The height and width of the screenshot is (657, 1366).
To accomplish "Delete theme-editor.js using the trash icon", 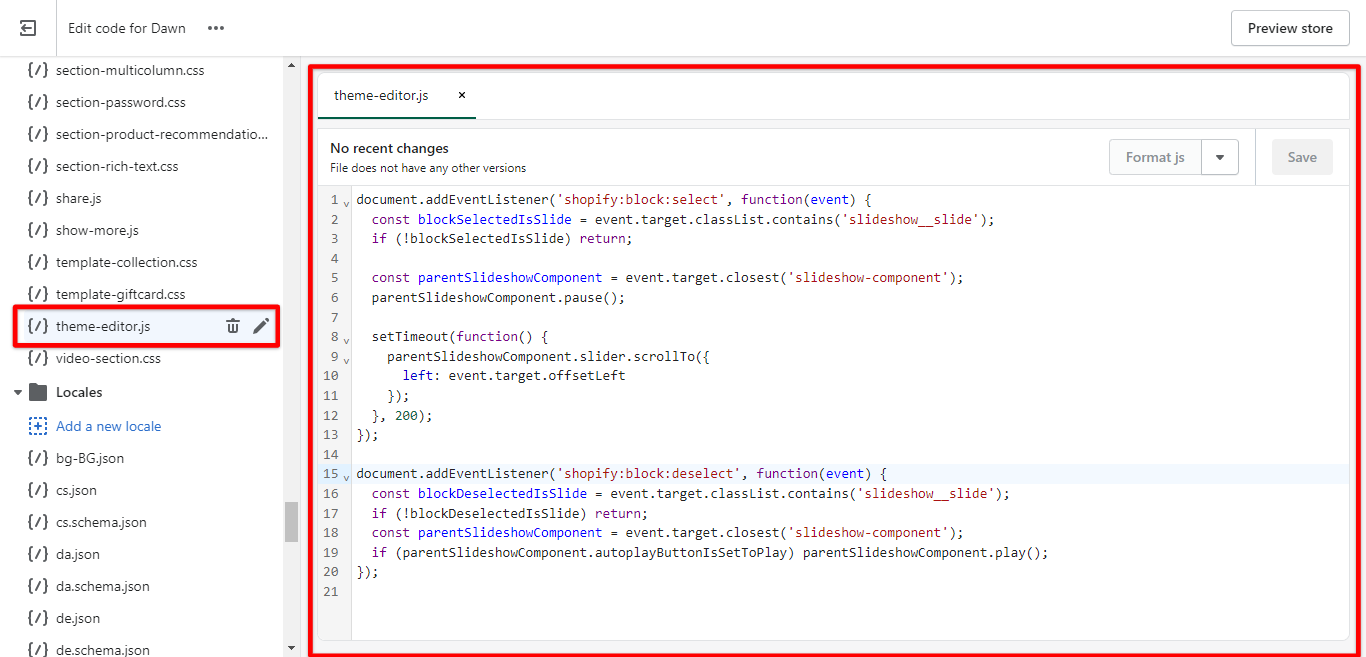I will (233, 326).
